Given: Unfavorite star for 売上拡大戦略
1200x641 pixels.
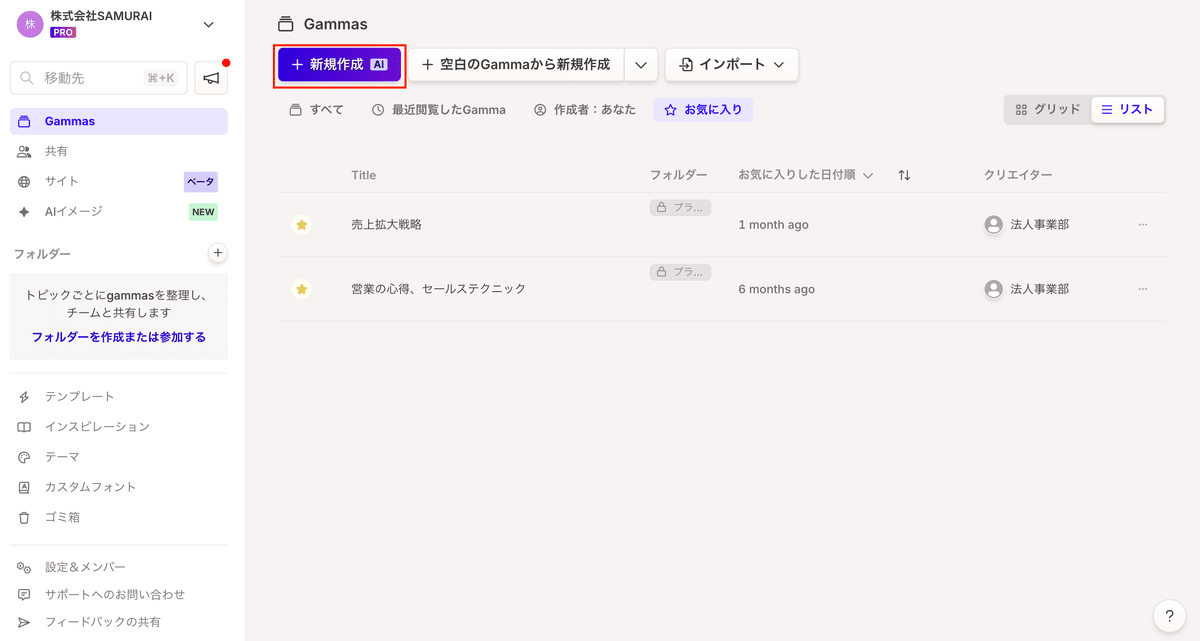Looking at the screenshot, I should pos(301,225).
